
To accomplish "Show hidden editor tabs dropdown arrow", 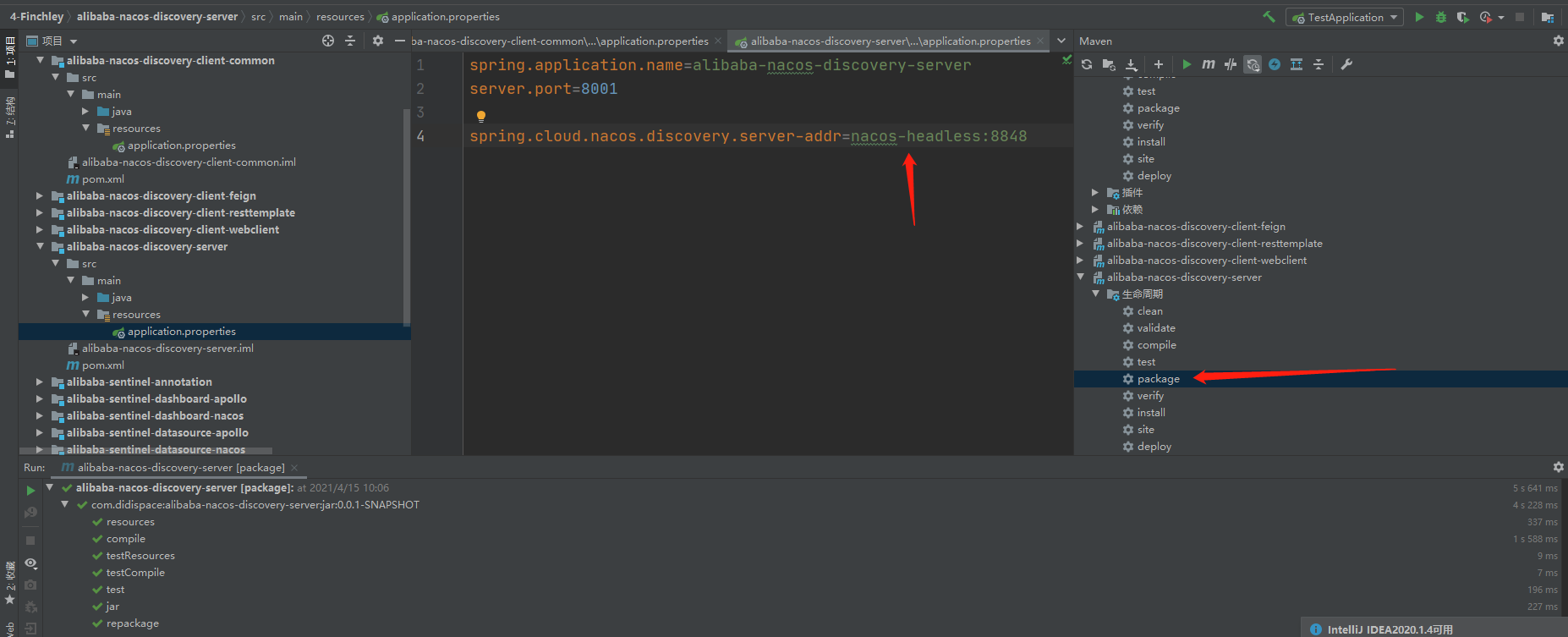I will [x=1061, y=41].
